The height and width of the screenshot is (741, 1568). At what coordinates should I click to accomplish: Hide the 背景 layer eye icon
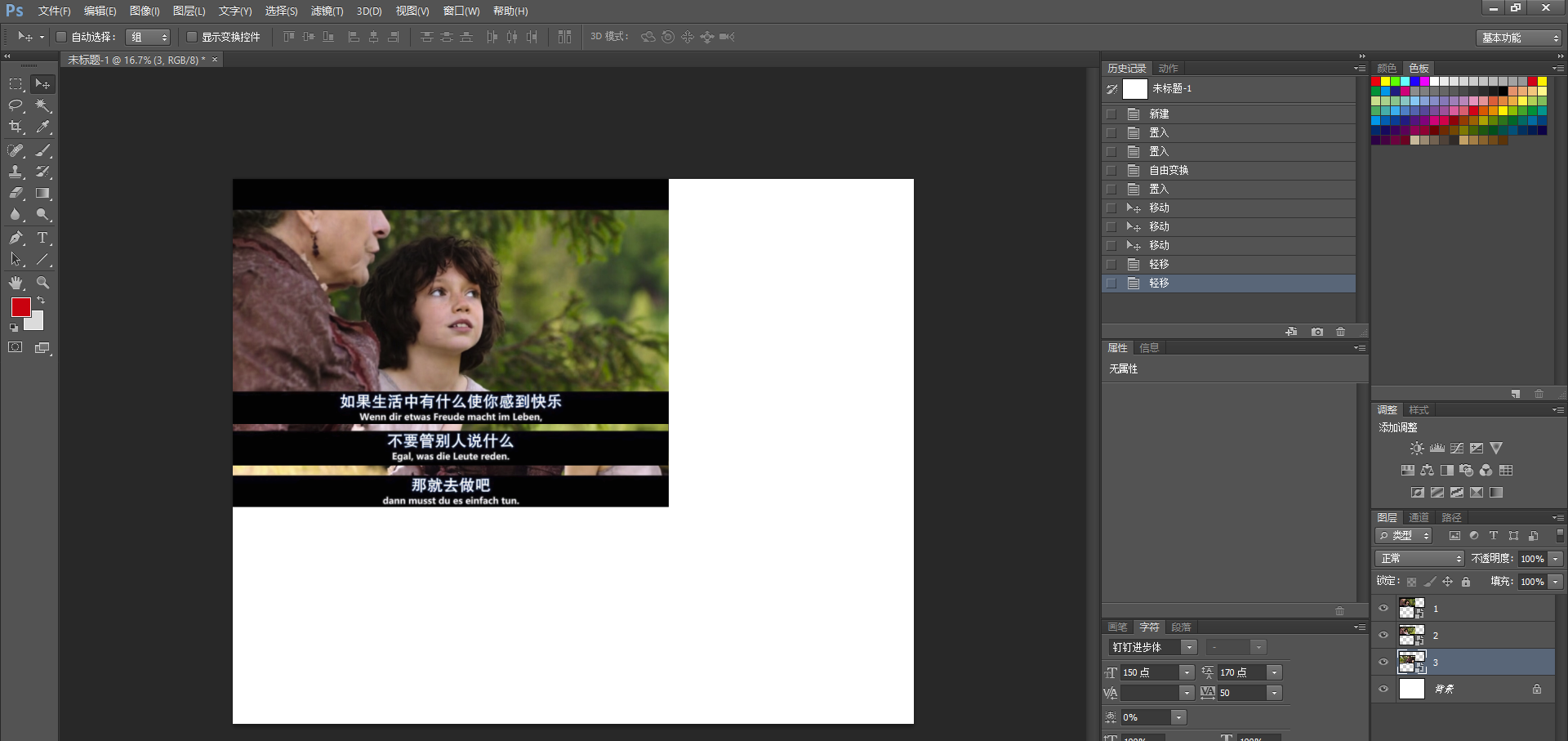[1383, 690]
